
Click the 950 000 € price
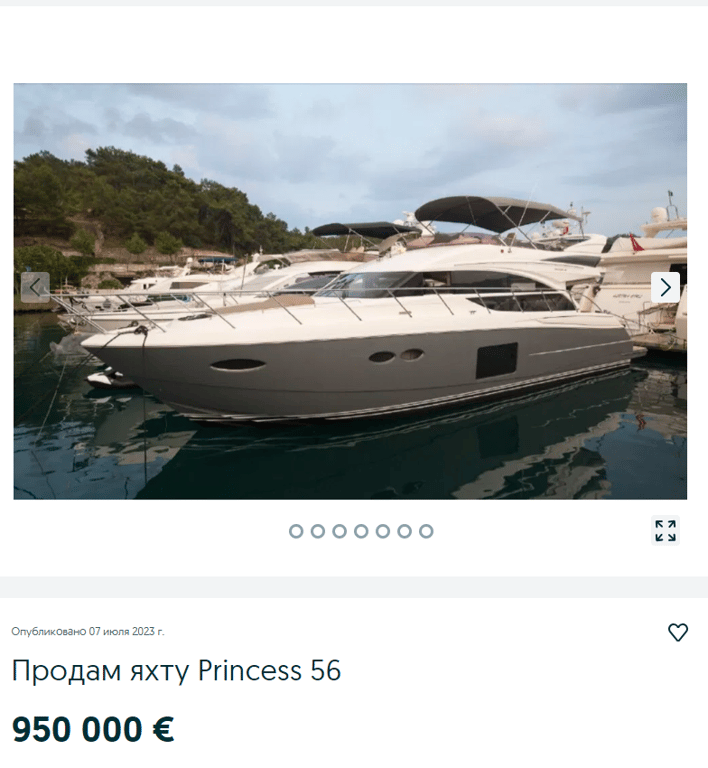[x=93, y=729]
